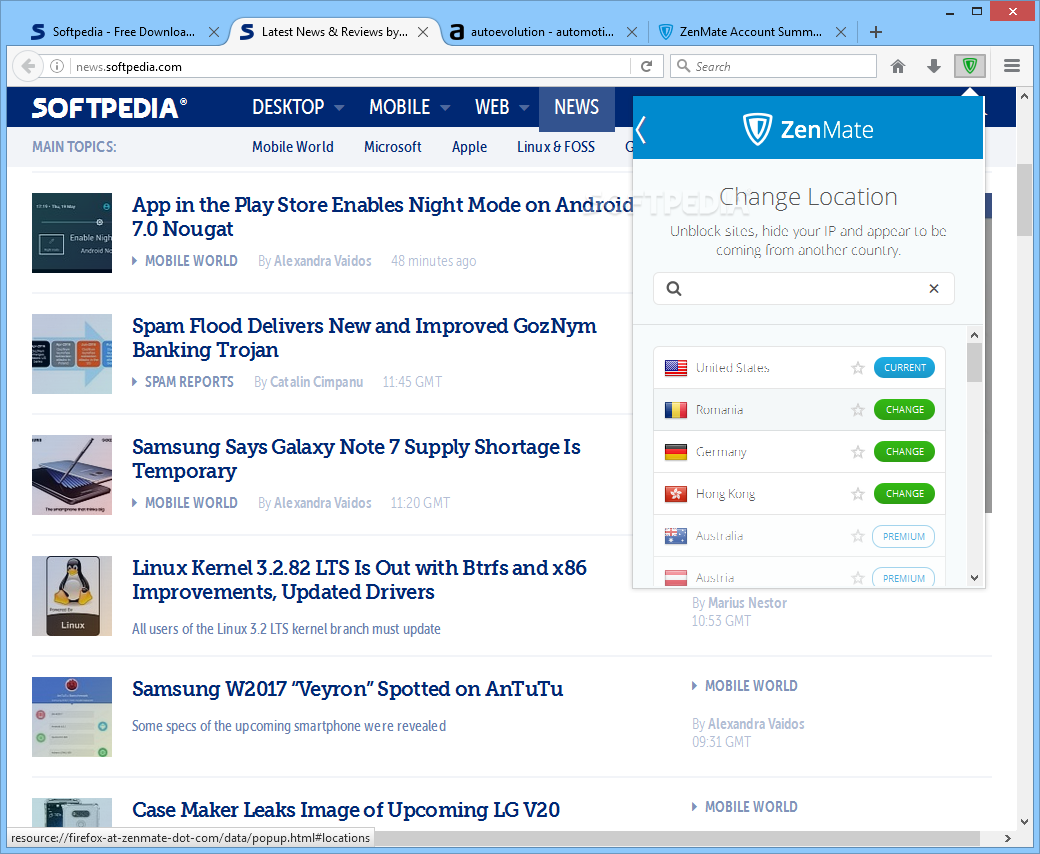Go to the Firefox home page icon

898,66
